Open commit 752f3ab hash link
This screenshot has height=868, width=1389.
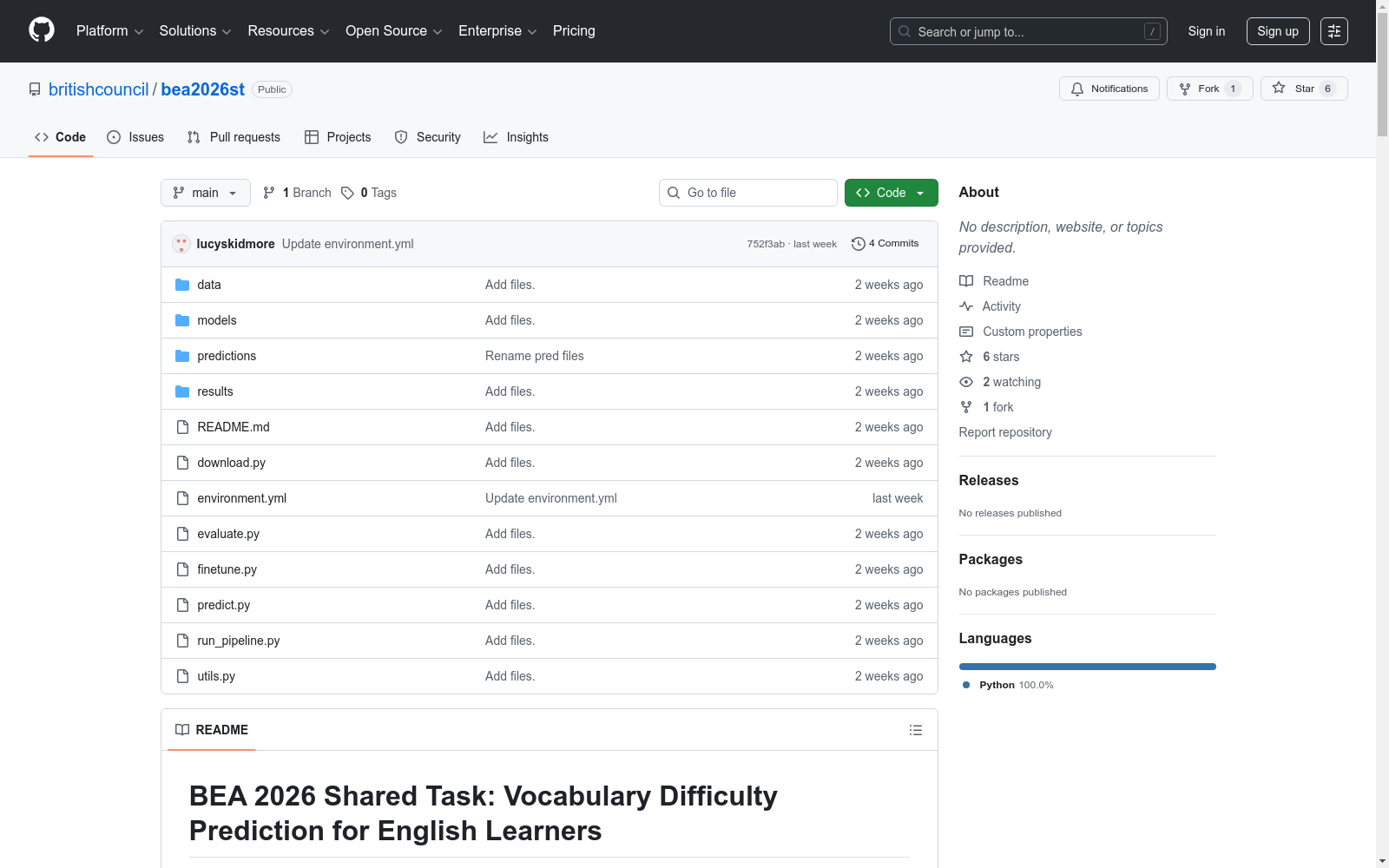(x=766, y=244)
